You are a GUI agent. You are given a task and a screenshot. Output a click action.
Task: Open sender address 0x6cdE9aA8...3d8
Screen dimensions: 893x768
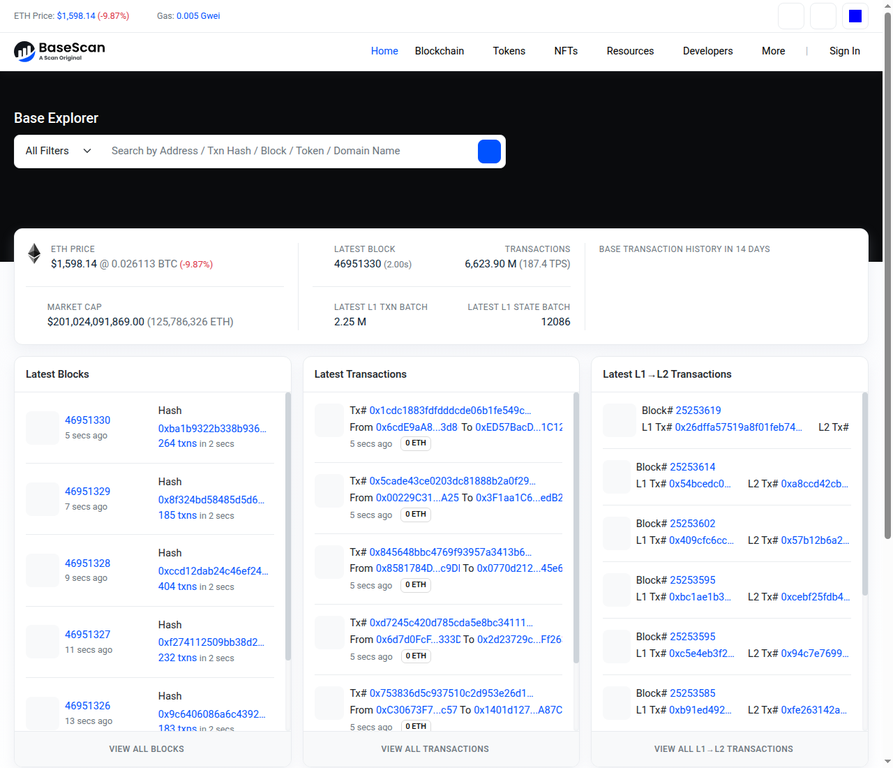416,427
